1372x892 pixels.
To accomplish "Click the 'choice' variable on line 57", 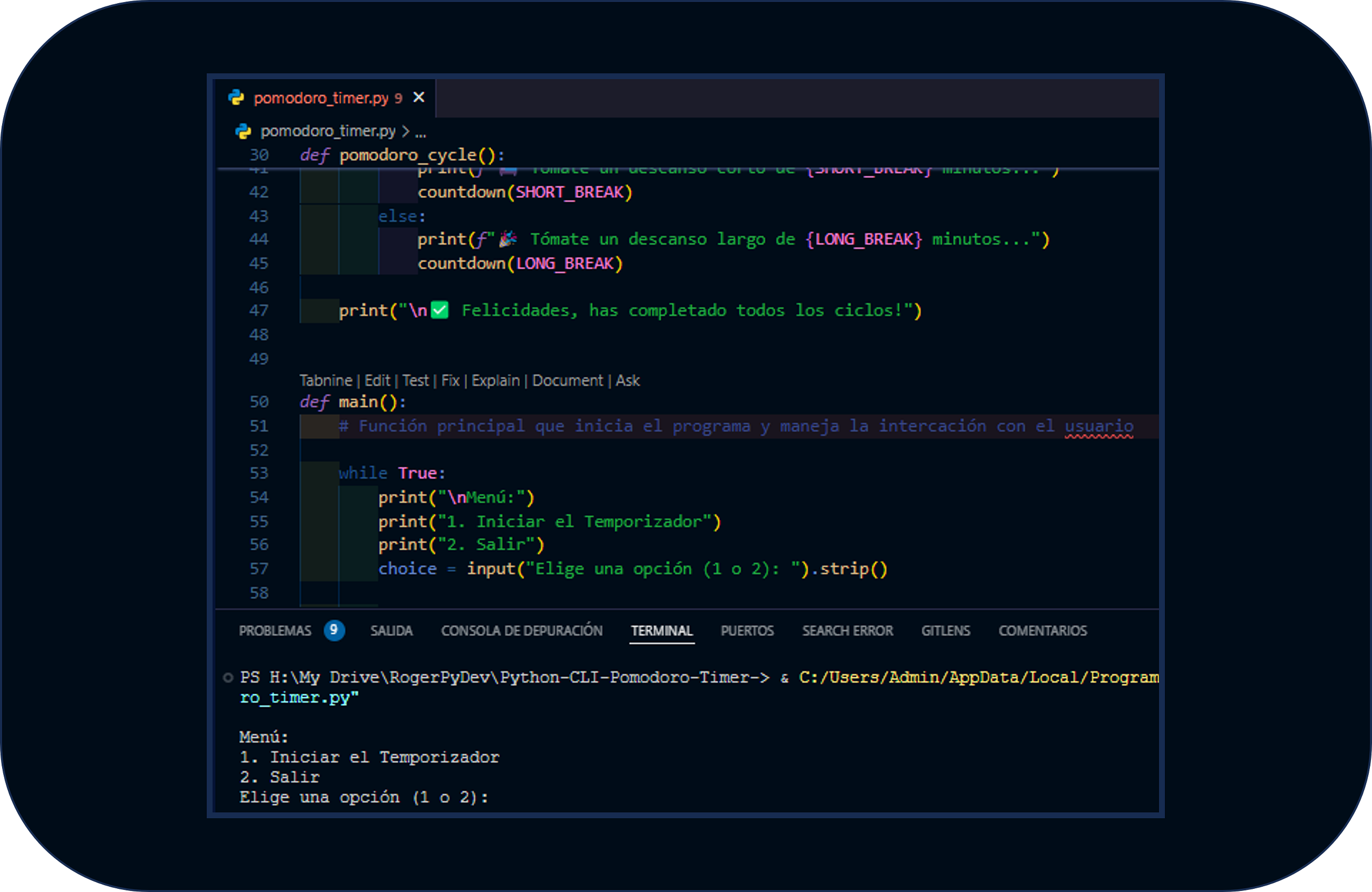I will (407, 569).
